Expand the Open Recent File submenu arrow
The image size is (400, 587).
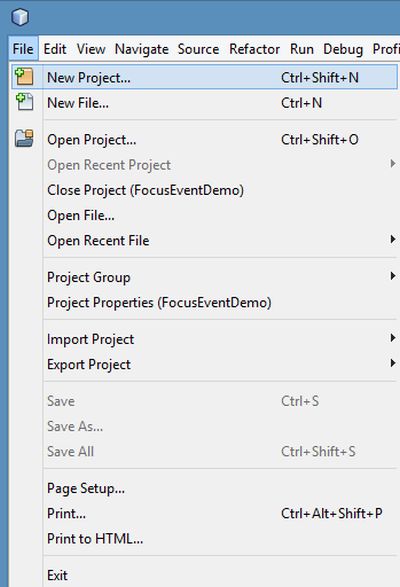[x=393, y=239]
